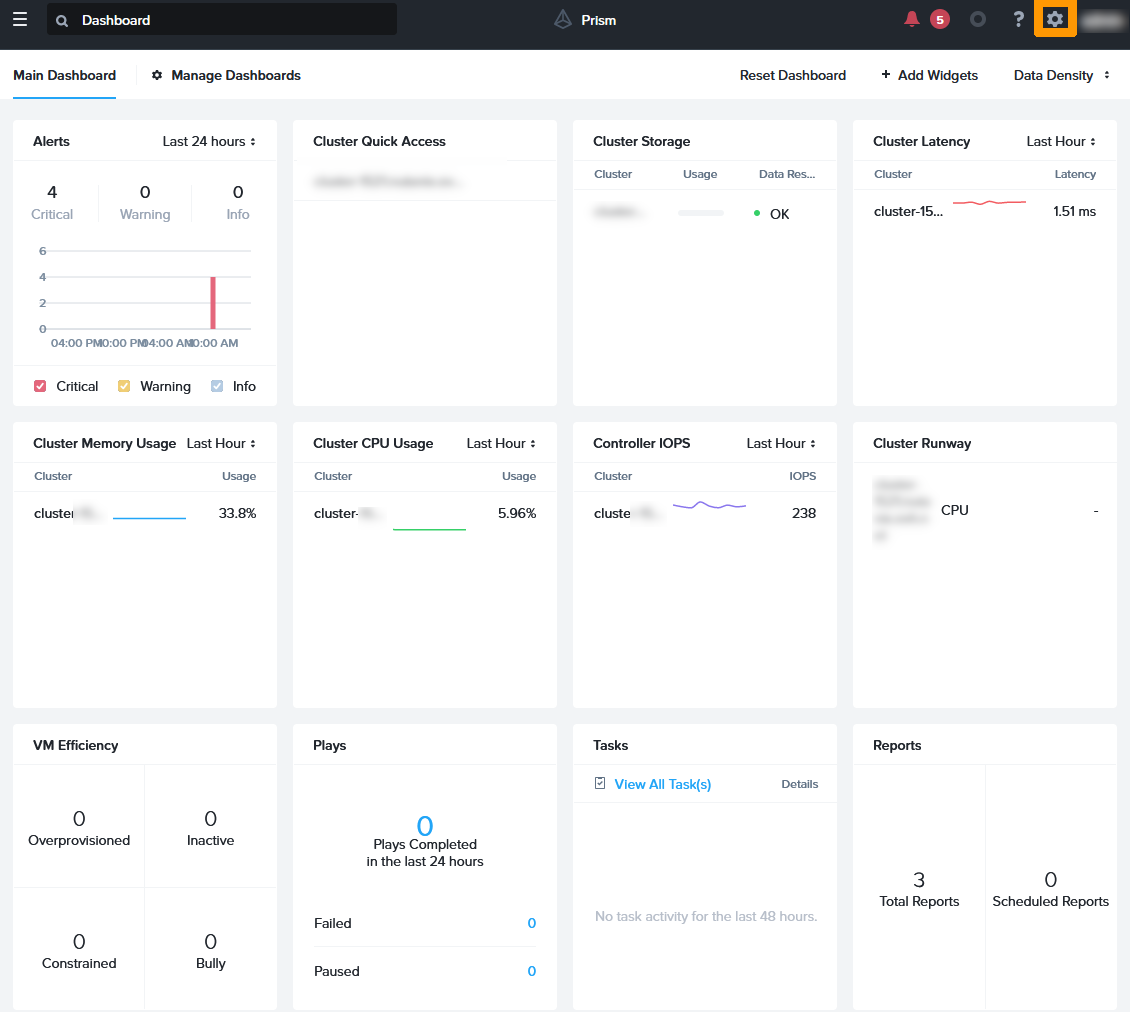Toggle the Warning alerts checkbox
Viewport: 1130px width, 1012px height.
pos(125,386)
